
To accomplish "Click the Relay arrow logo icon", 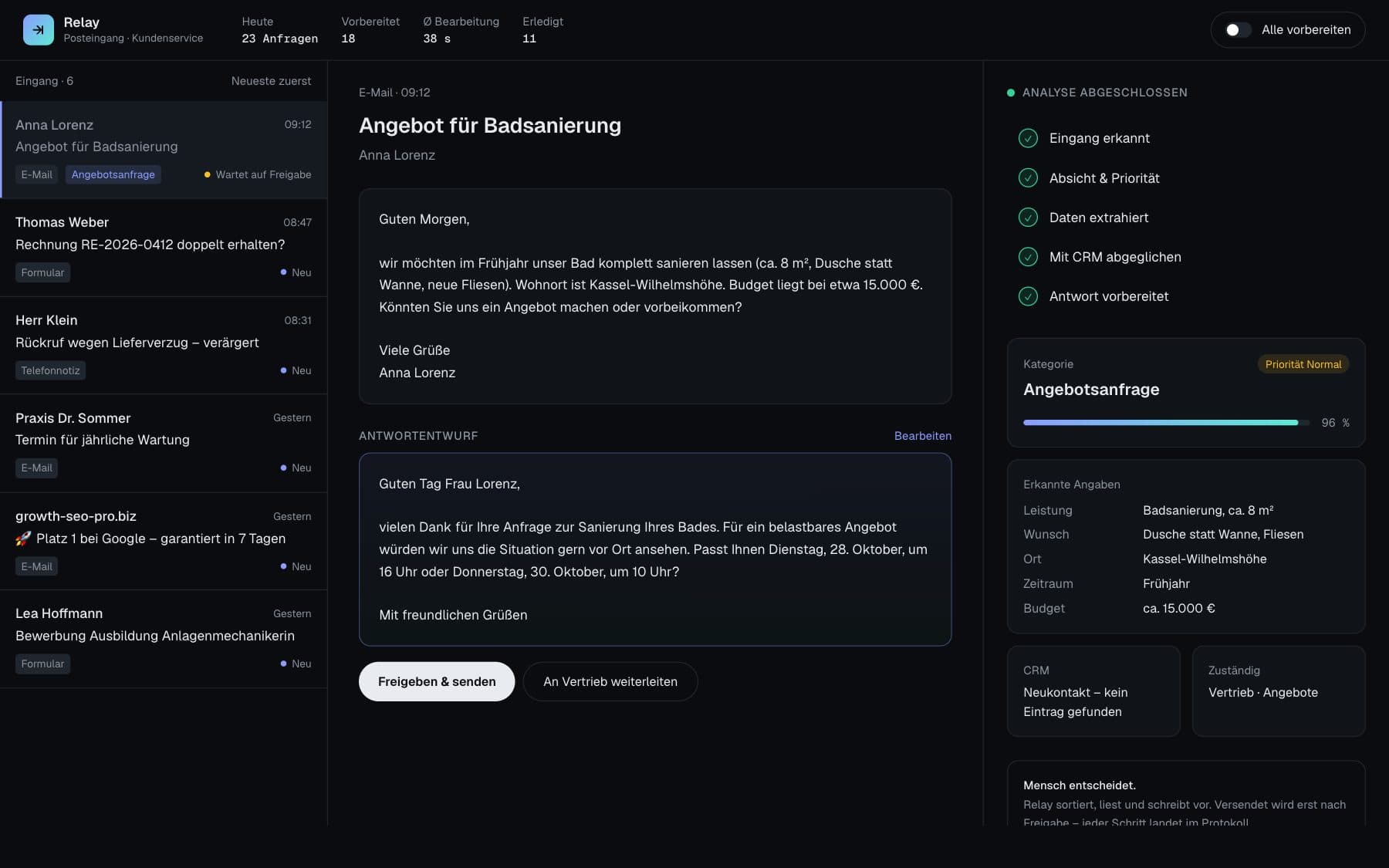I will (x=39, y=29).
